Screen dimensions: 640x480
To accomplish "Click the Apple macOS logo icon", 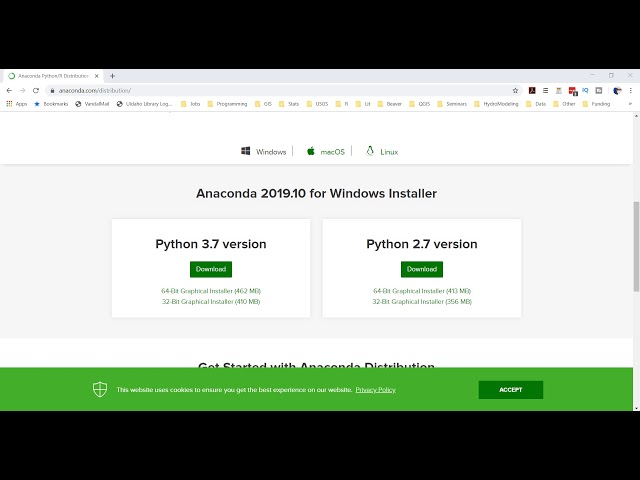I will (x=311, y=151).
